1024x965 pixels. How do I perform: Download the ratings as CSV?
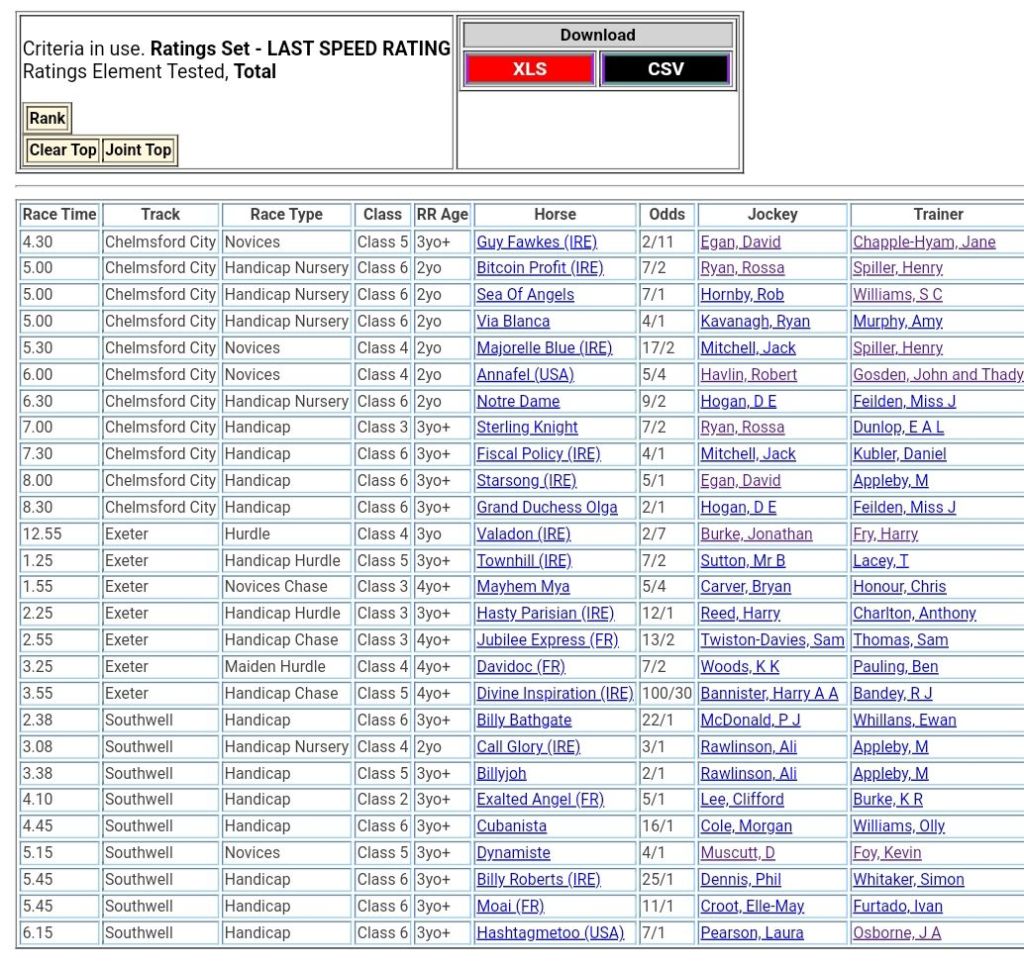[665, 70]
